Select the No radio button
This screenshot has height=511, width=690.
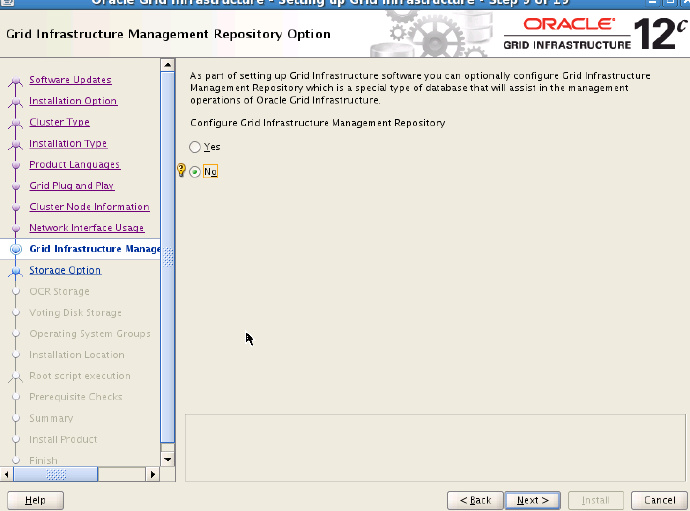click(195, 172)
